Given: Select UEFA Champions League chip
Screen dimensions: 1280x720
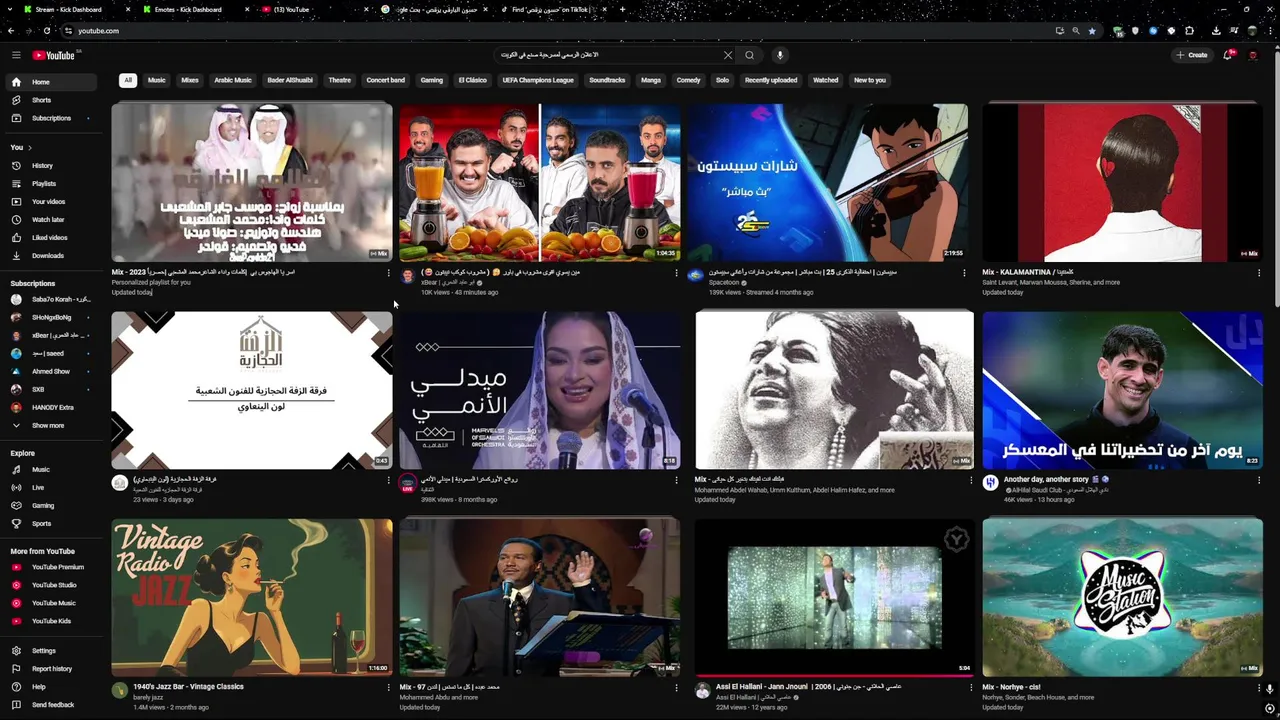Looking at the screenshot, I should click(x=538, y=80).
